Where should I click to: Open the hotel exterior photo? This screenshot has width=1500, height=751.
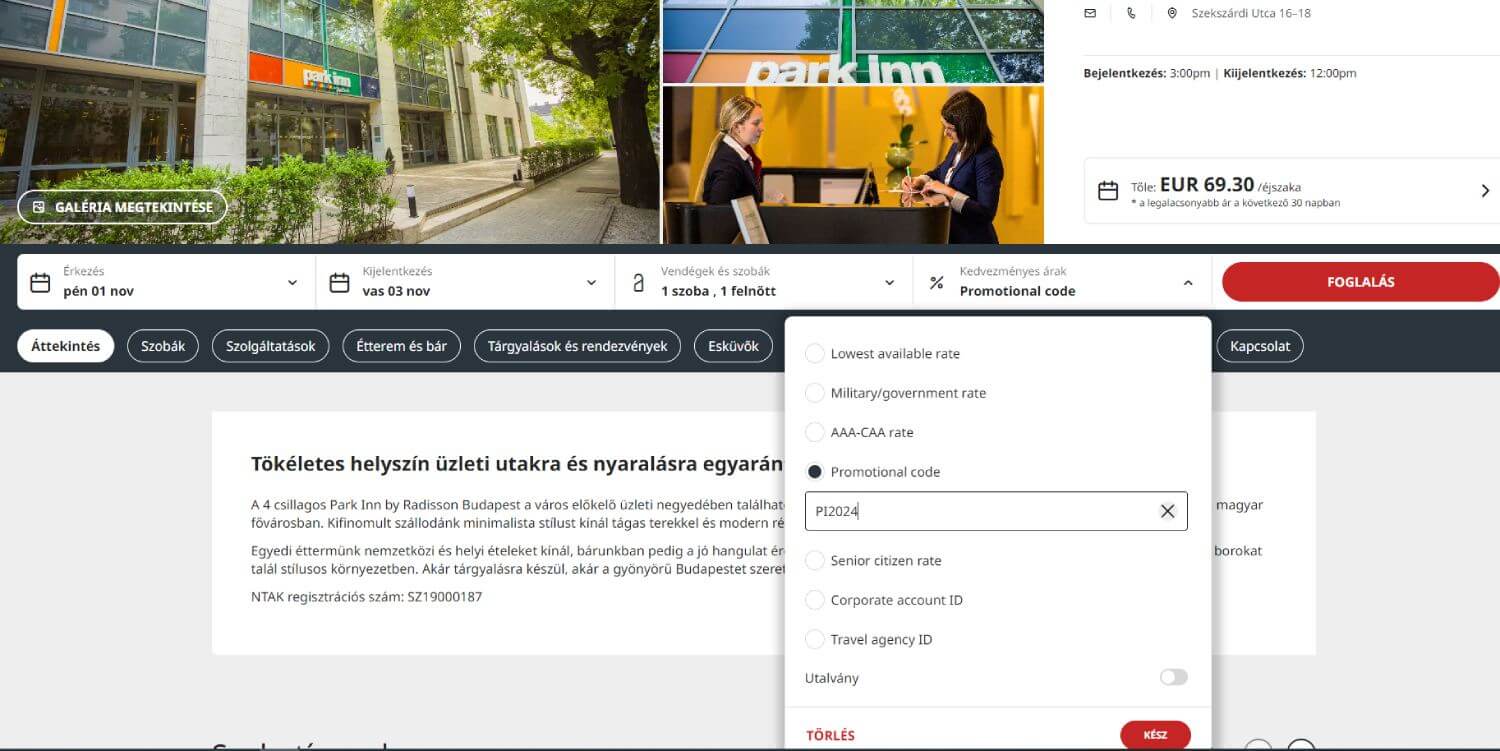click(x=329, y=121)
